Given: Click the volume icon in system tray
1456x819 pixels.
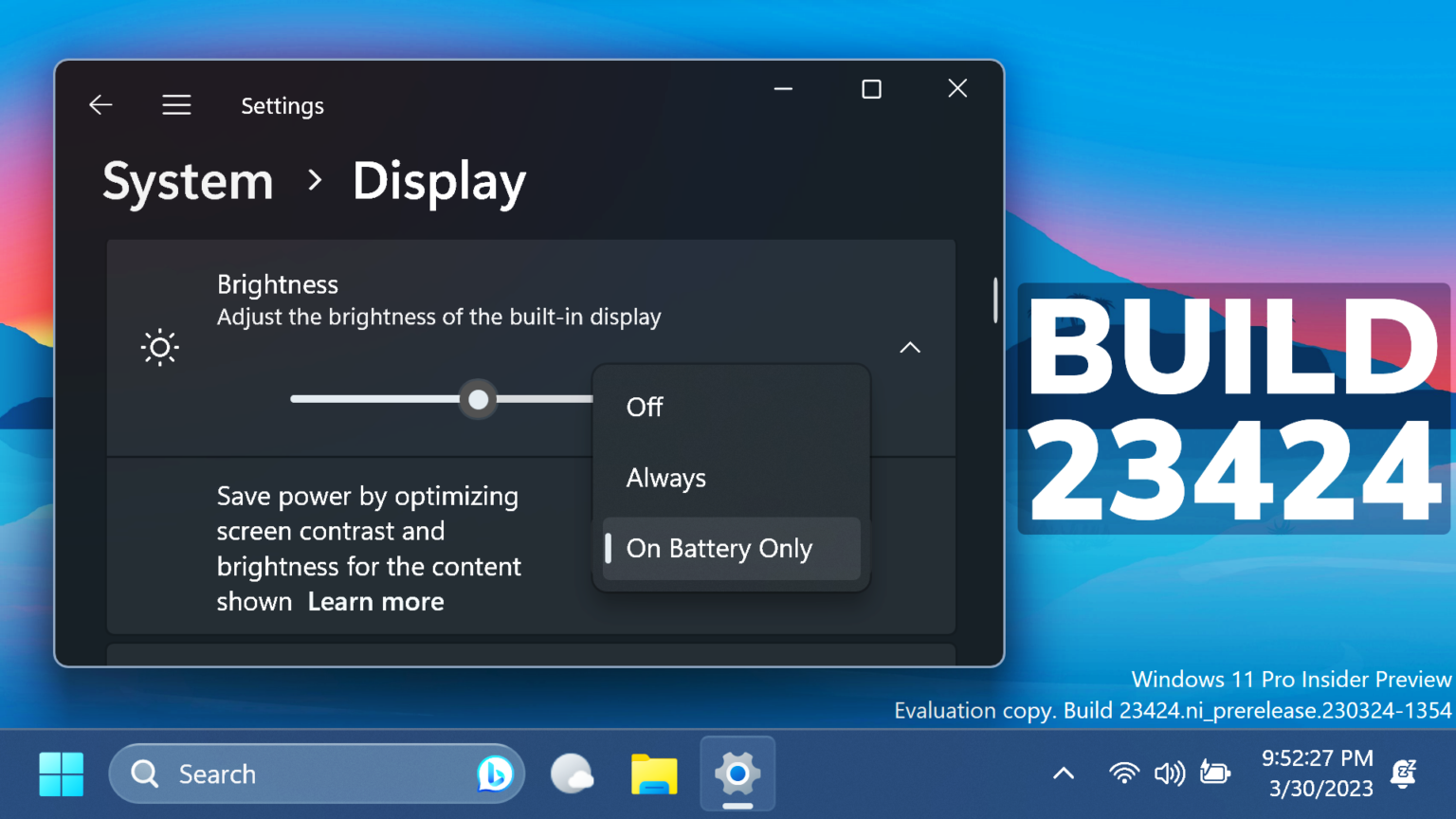Looking at the screenshot, I should (x=1169, y=773).
